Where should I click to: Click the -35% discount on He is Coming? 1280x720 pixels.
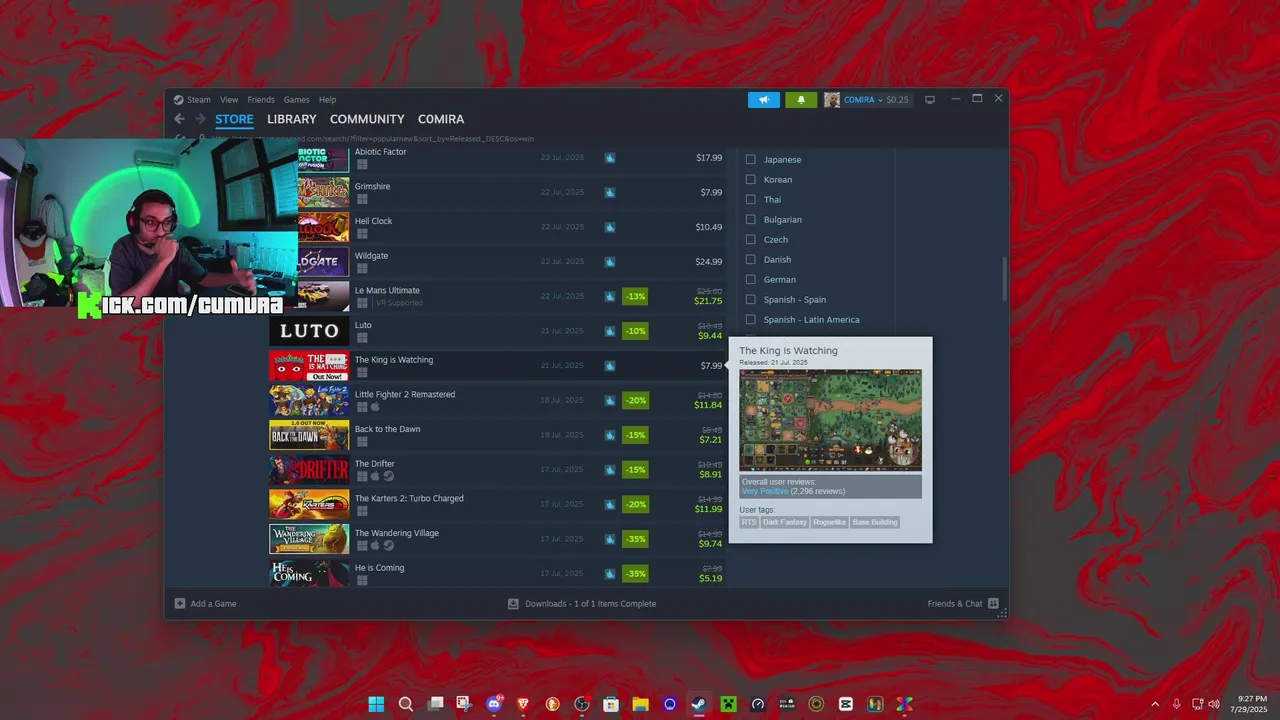click(x=635, y=574)
